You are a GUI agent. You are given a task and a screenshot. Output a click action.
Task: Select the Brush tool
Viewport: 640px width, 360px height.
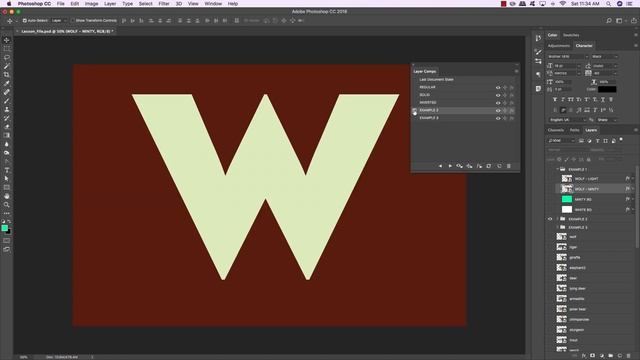(x=7, y=101)
